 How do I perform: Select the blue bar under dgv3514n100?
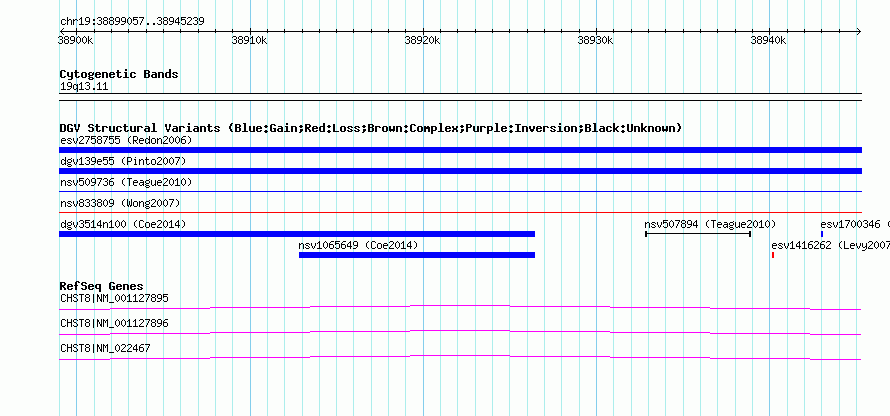pyautogui.click(x=297, y=234)
